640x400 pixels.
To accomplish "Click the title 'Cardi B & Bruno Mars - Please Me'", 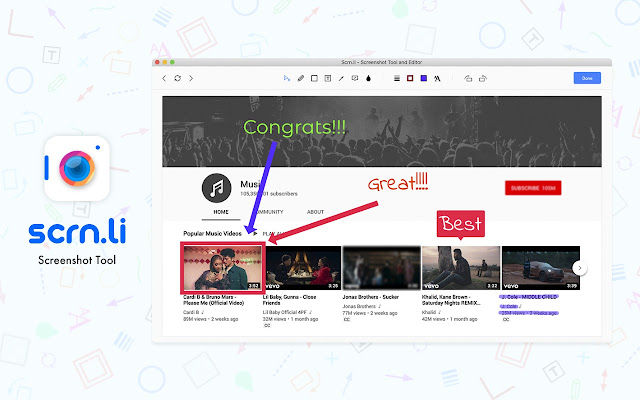I will pos(213,300).
